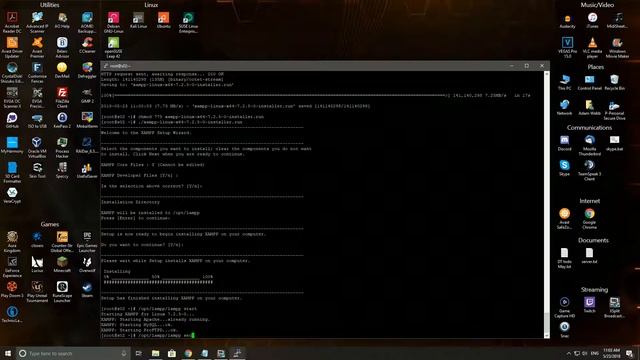
Task: Open Debian GNU-Linux shortcut
Action: coord(113,22)
